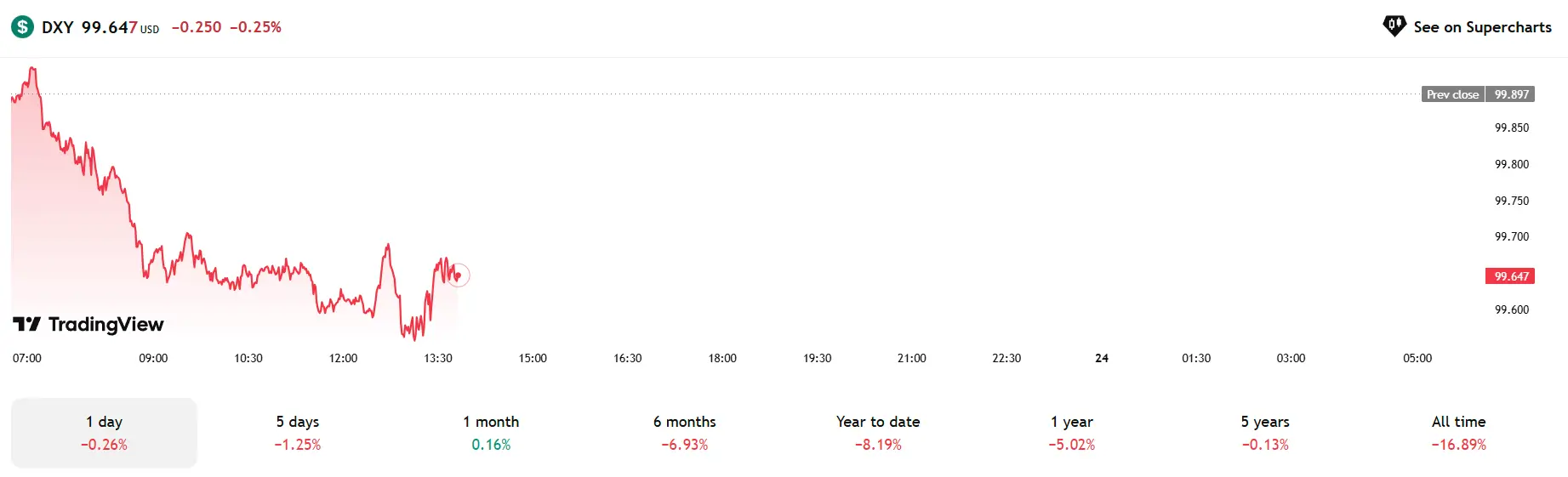Choose the Year to date range
The image size is (1568, 477).
tap(878, 433)
